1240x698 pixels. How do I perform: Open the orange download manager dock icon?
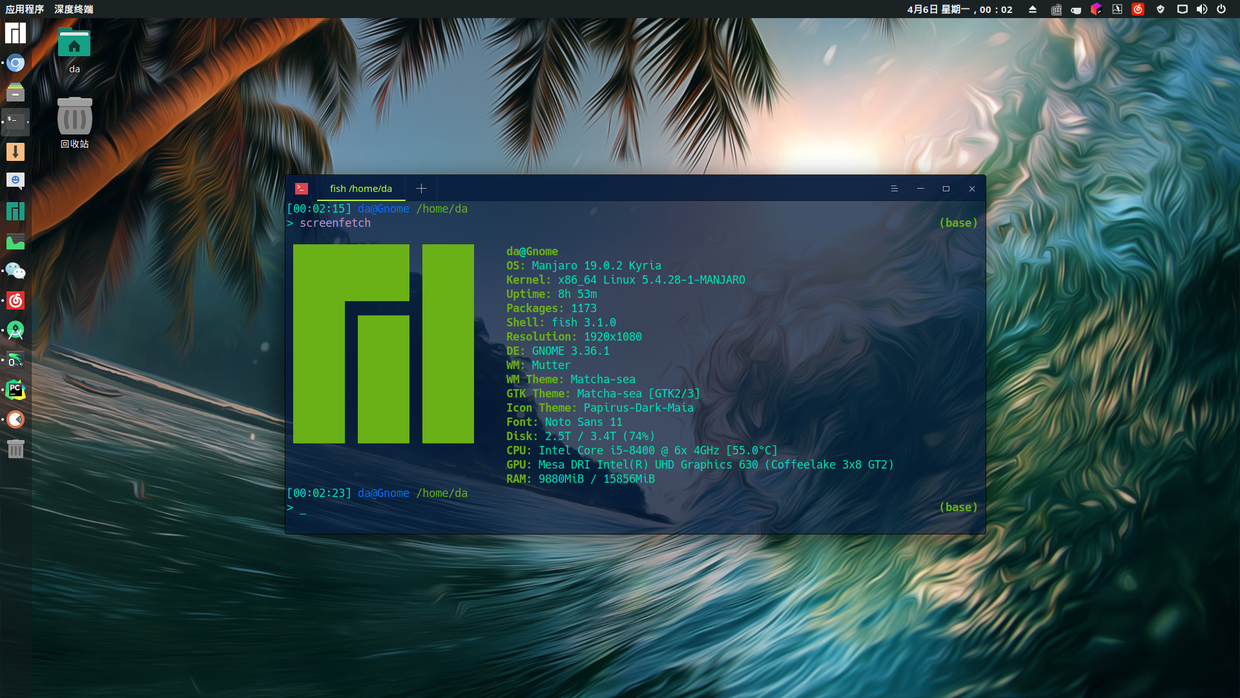pos(15,152)
